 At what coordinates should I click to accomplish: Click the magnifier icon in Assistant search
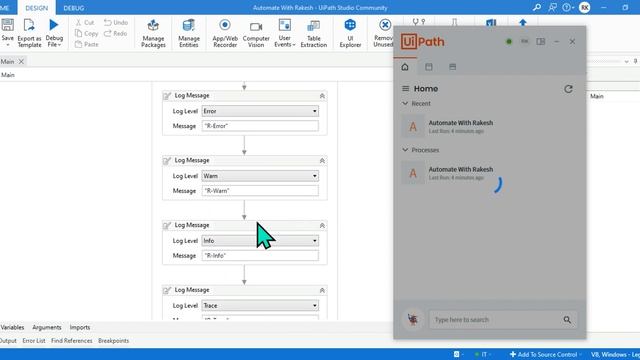click(x=567, y=320)
